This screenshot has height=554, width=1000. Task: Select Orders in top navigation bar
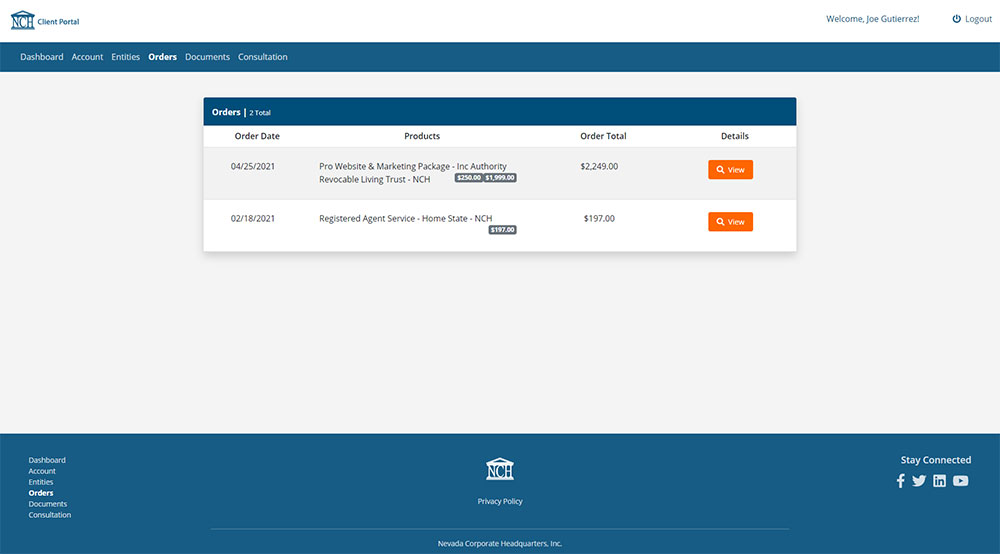[163, 57]
